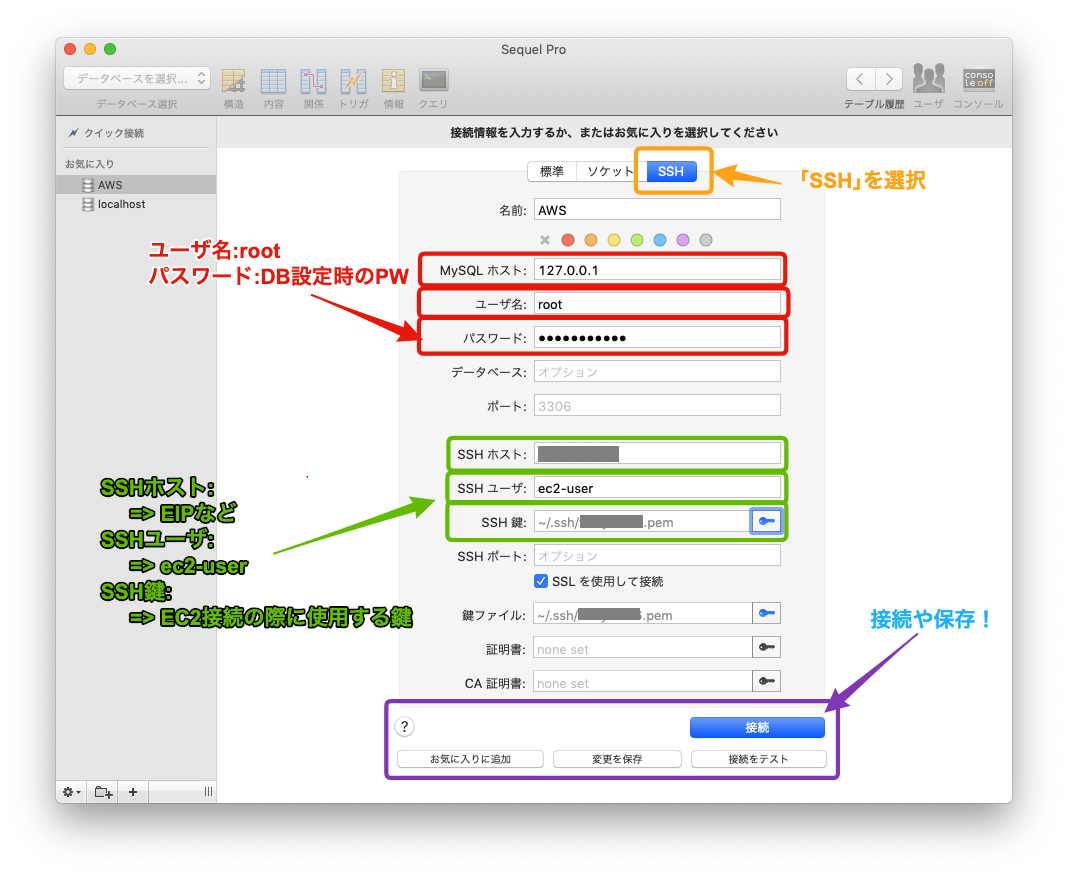
Task: Pick the yellow favorite color dot
Action: point(614,240)
